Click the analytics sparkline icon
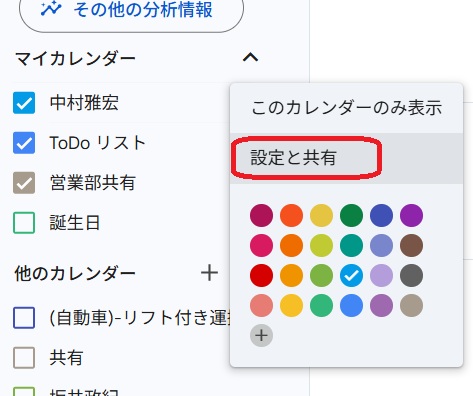This screenshot has height=396, width=473. point(51,9)
